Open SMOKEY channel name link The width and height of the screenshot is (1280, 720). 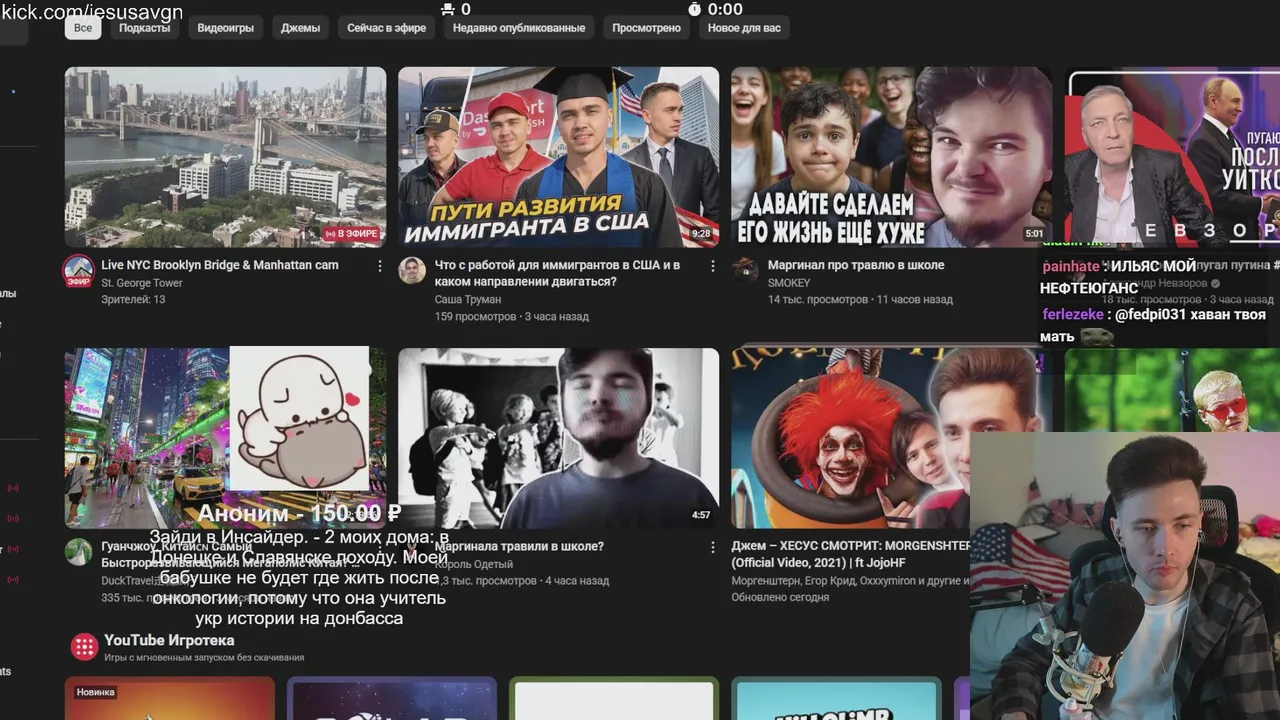pyautogui.click(x=789, y=283)
